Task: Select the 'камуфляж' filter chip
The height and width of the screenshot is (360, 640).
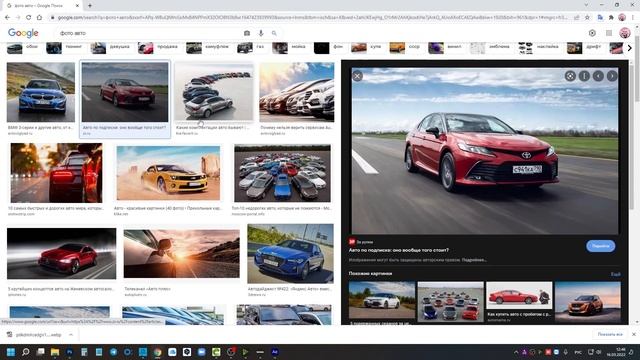Action: pos(208,48)
